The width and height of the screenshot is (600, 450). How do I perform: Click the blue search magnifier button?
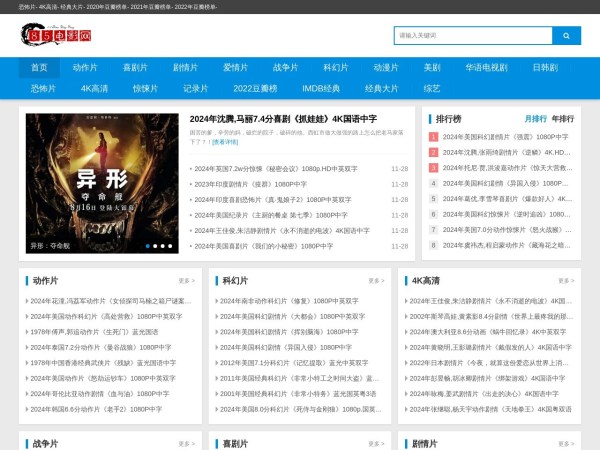566,35
